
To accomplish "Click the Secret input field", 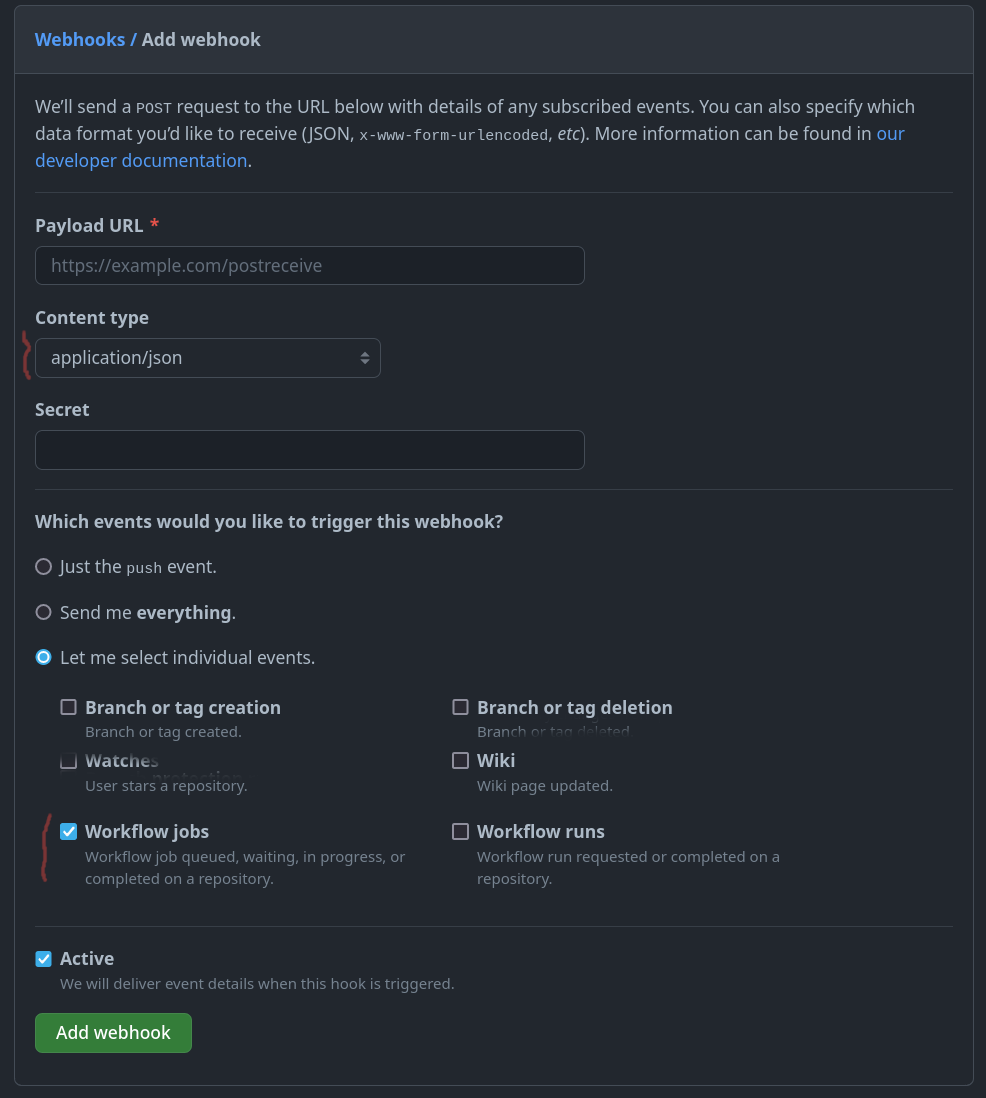I will pos(309,450).
